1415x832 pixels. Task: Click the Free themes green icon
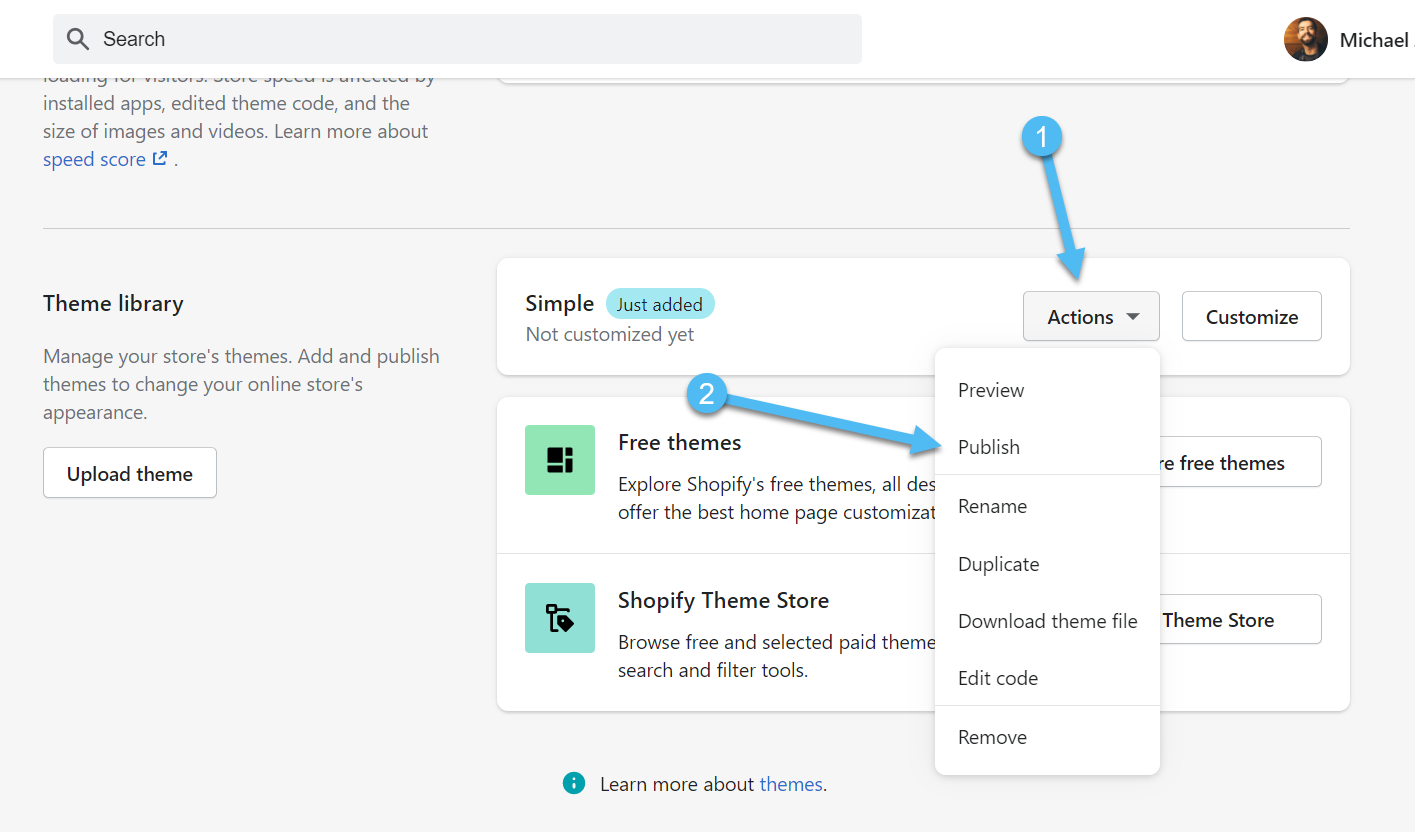[560, 460]
